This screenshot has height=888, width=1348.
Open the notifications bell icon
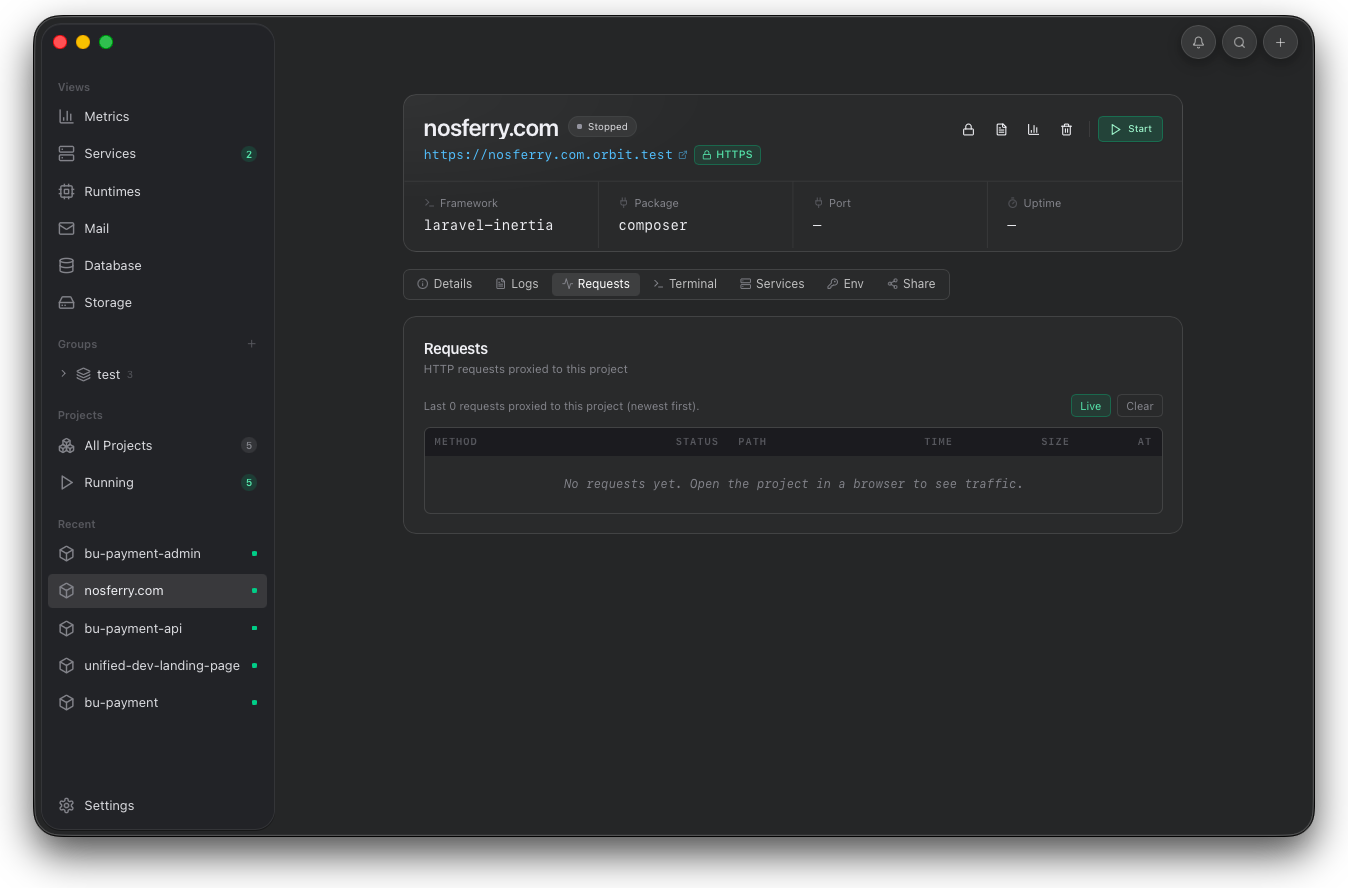1198,42
